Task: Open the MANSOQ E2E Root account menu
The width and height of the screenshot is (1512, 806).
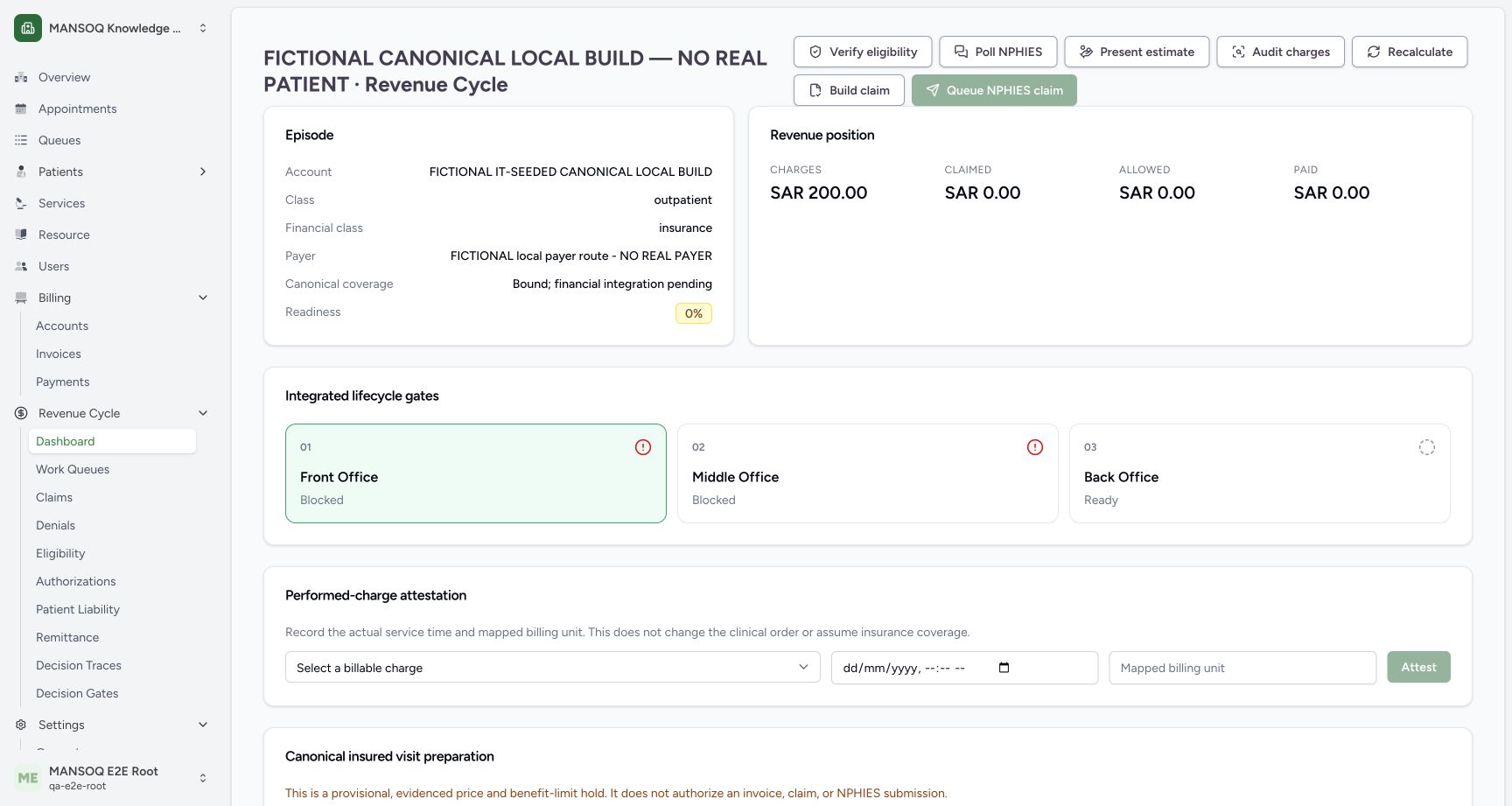Action: tap(112, 778)
